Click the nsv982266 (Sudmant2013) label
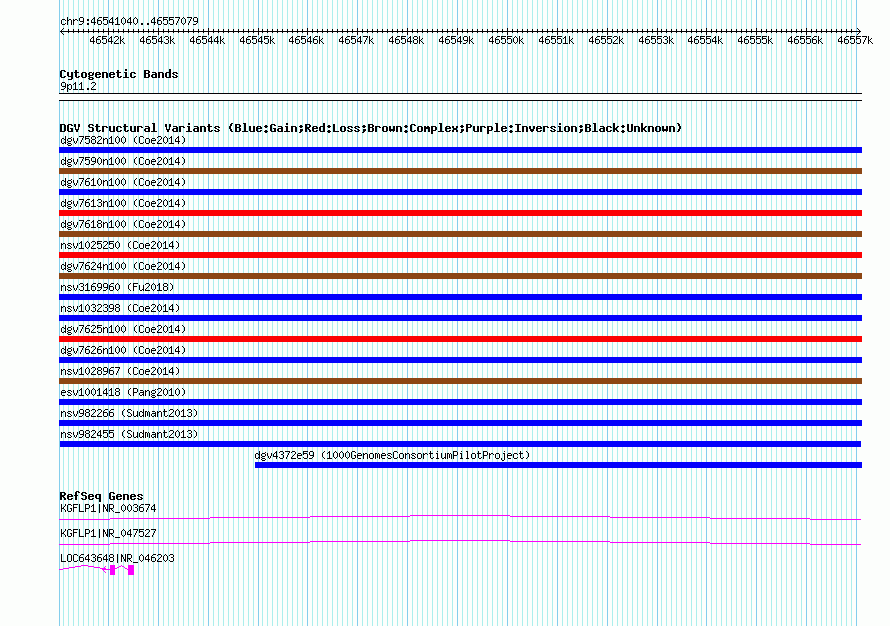This screenshot has height=626, width=890. pyautogui.click(x=128, y=413)
